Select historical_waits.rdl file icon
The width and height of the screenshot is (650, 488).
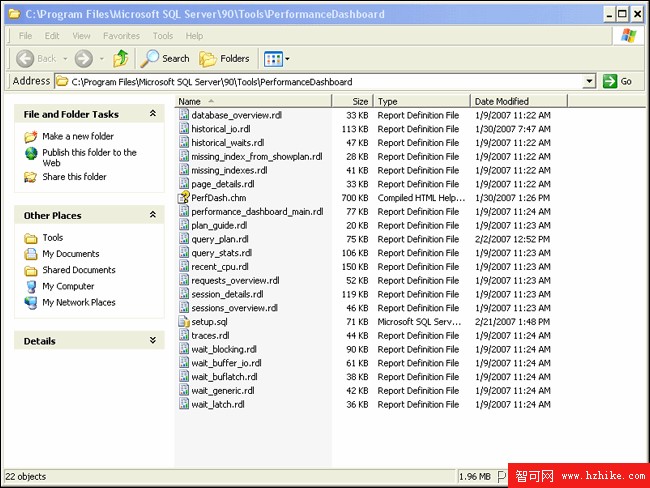point(184,142)
